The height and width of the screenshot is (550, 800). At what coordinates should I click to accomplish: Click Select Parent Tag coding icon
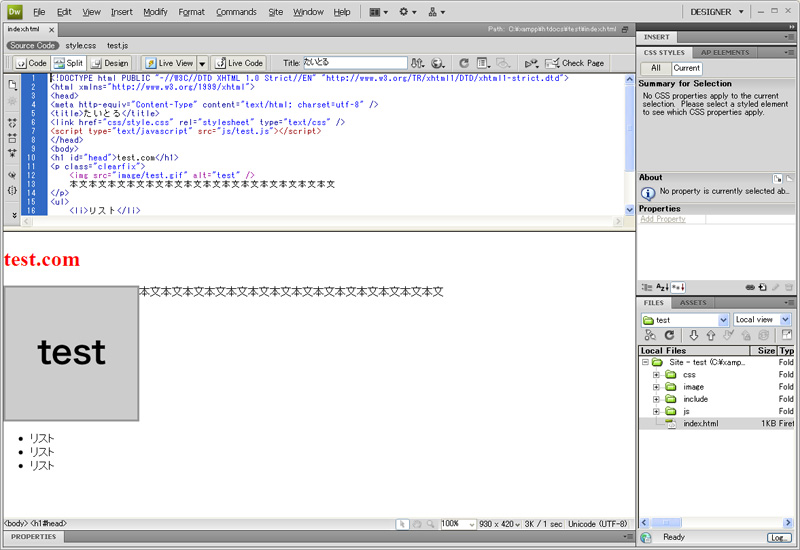[12, 175]
